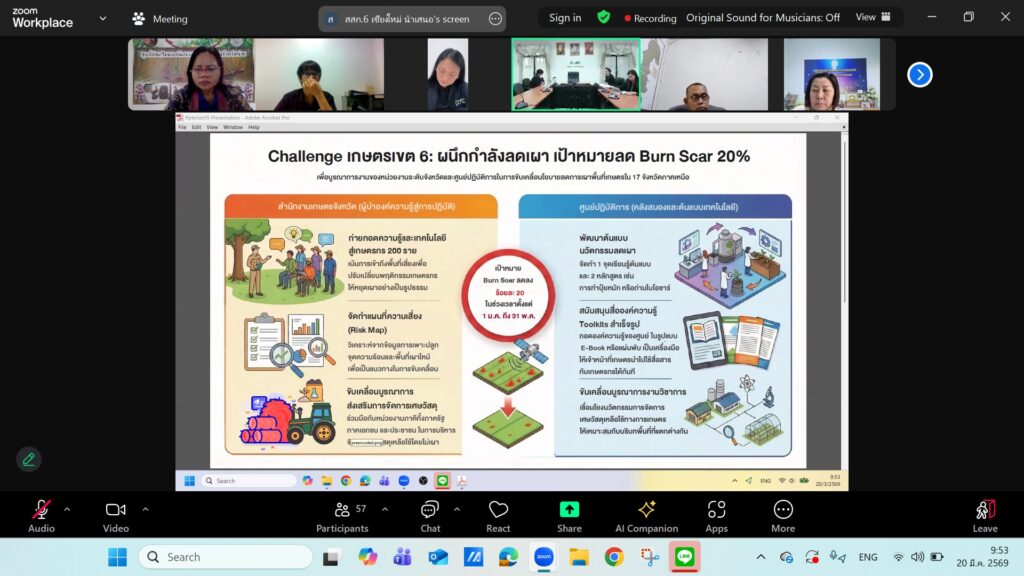Image resolution: width=1024 pixels, height=576 pixels.
Task: Click the More options toolbar icon
Action: click(783, 511)
